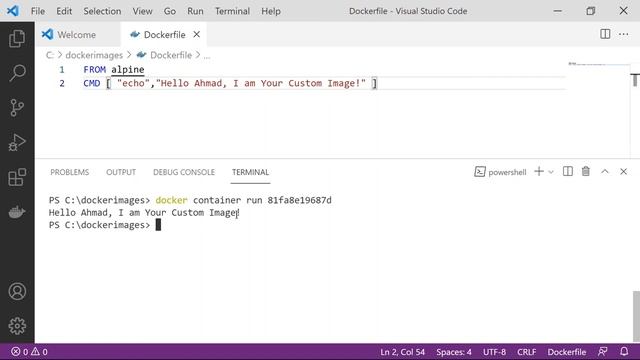The image size is (640, 360).
Task: Split the editor to the right
Action: (x=605, y=34)
